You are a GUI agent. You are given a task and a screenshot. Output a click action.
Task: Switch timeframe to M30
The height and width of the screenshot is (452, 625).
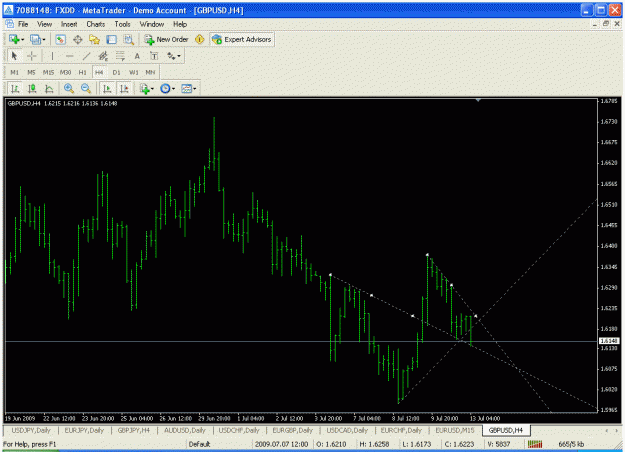pos(65,72)
